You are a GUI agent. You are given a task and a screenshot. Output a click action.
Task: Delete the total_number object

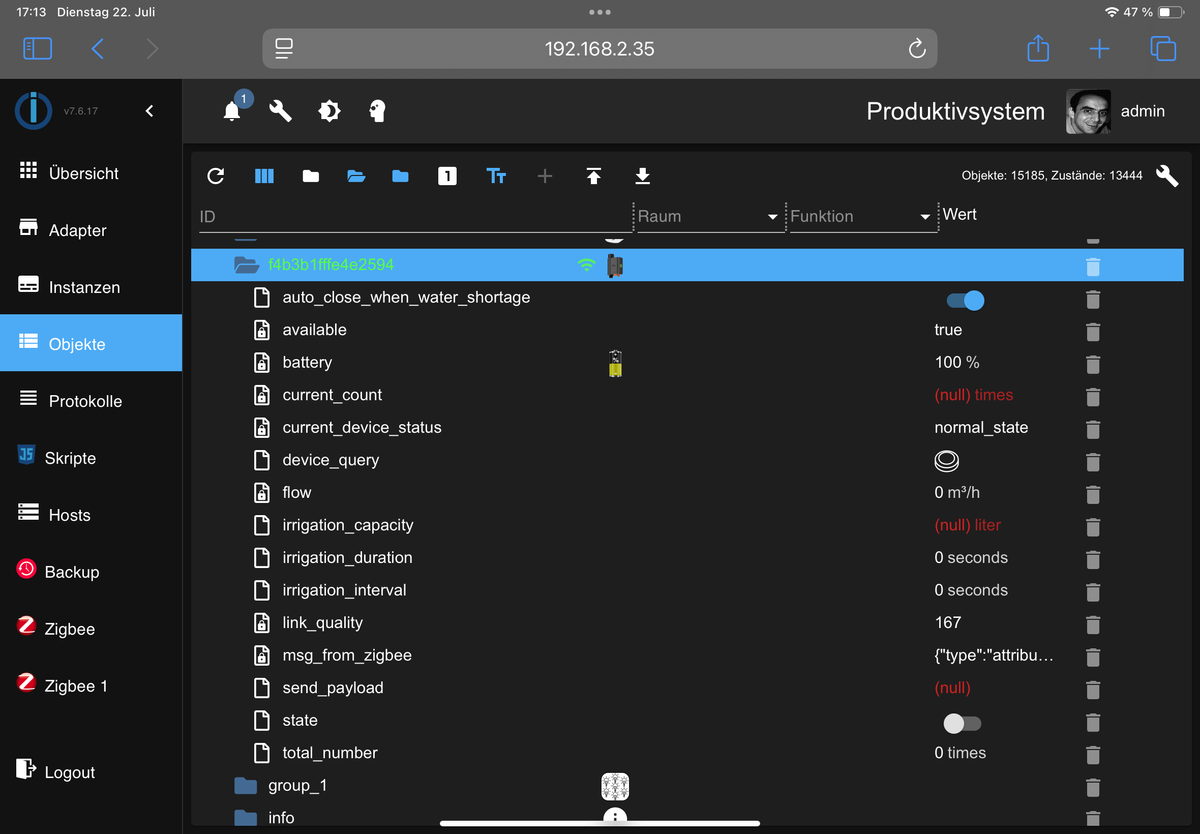click(1093, 754)
